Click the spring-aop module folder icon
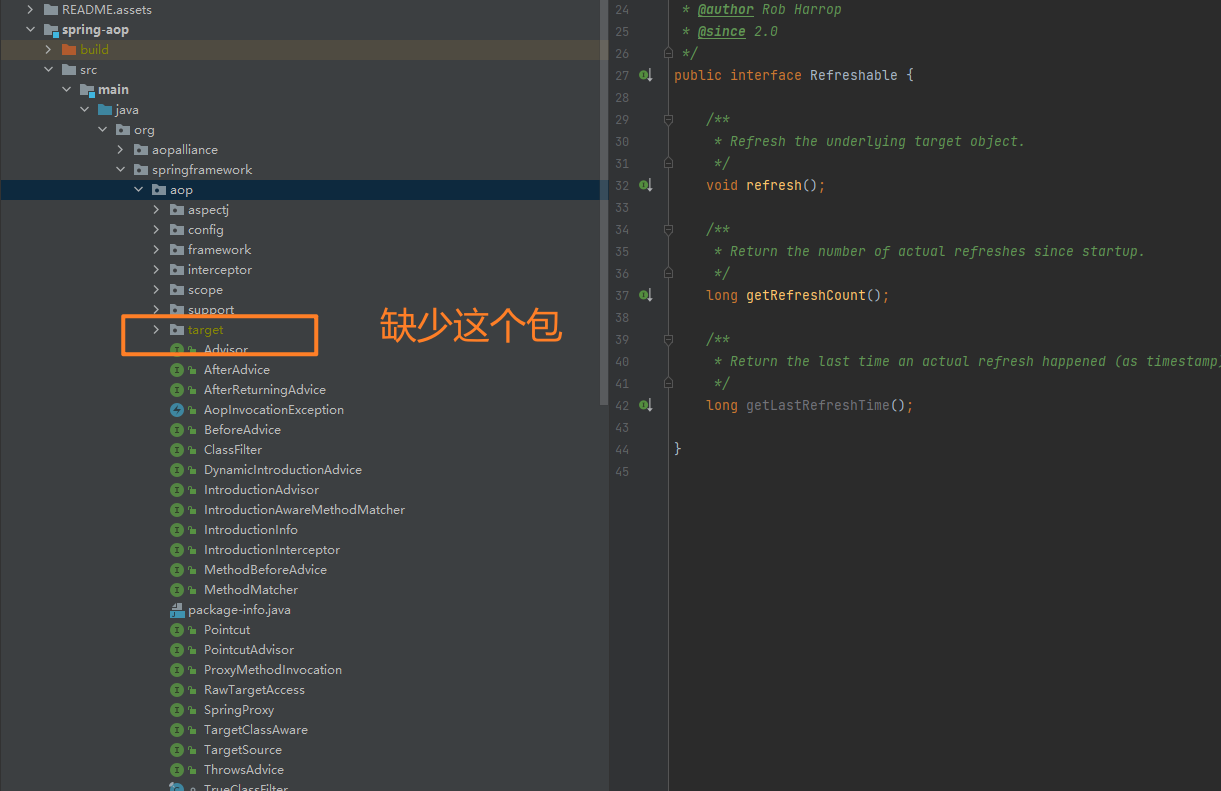 [50, 30]
